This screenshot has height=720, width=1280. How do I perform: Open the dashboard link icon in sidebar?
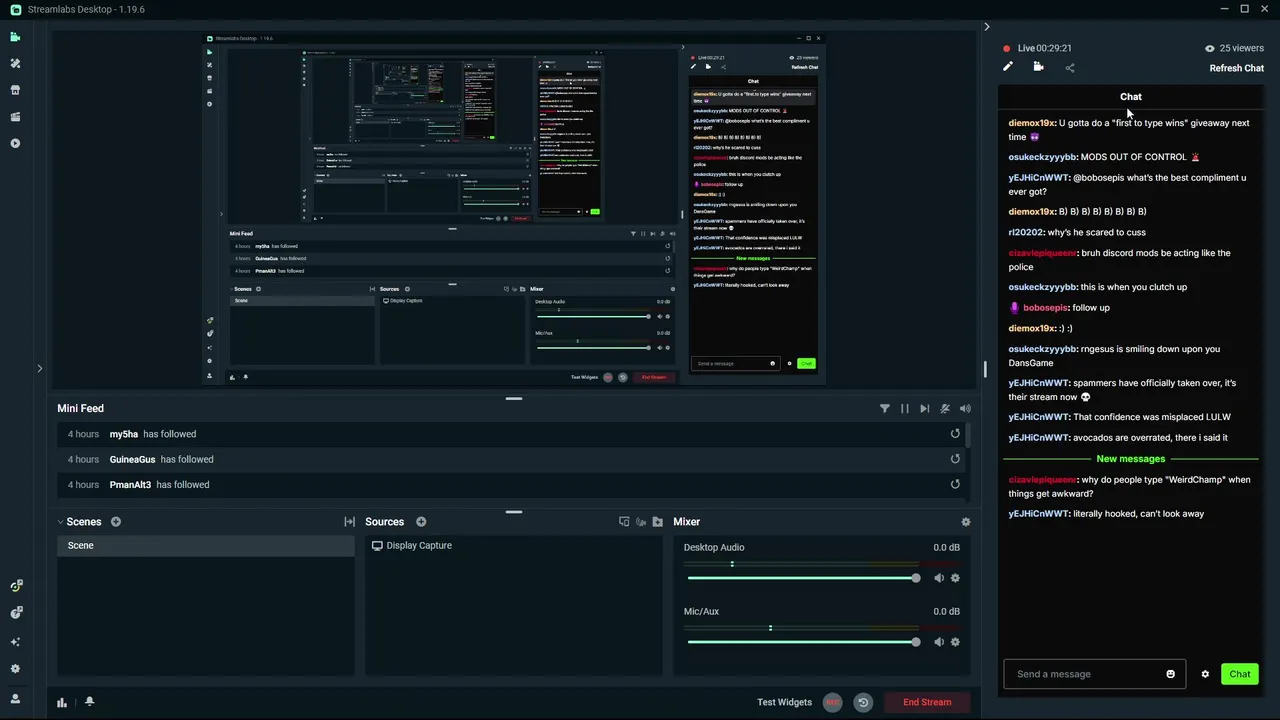coord(15,586)
